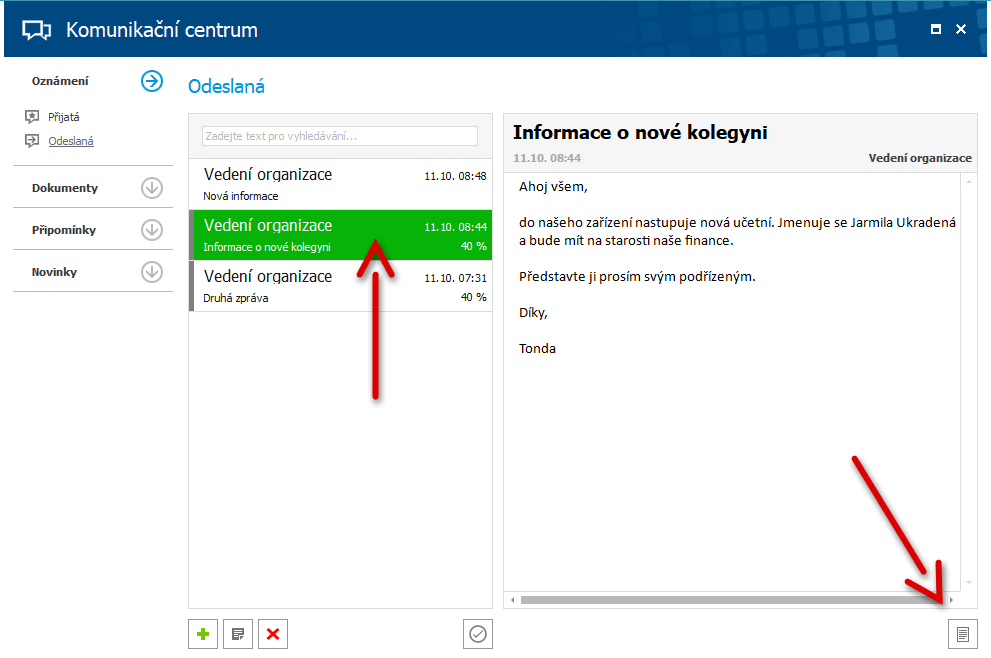Click the 11.10. 08:48 timestamp
991x658 pixels.
point(456,176)
